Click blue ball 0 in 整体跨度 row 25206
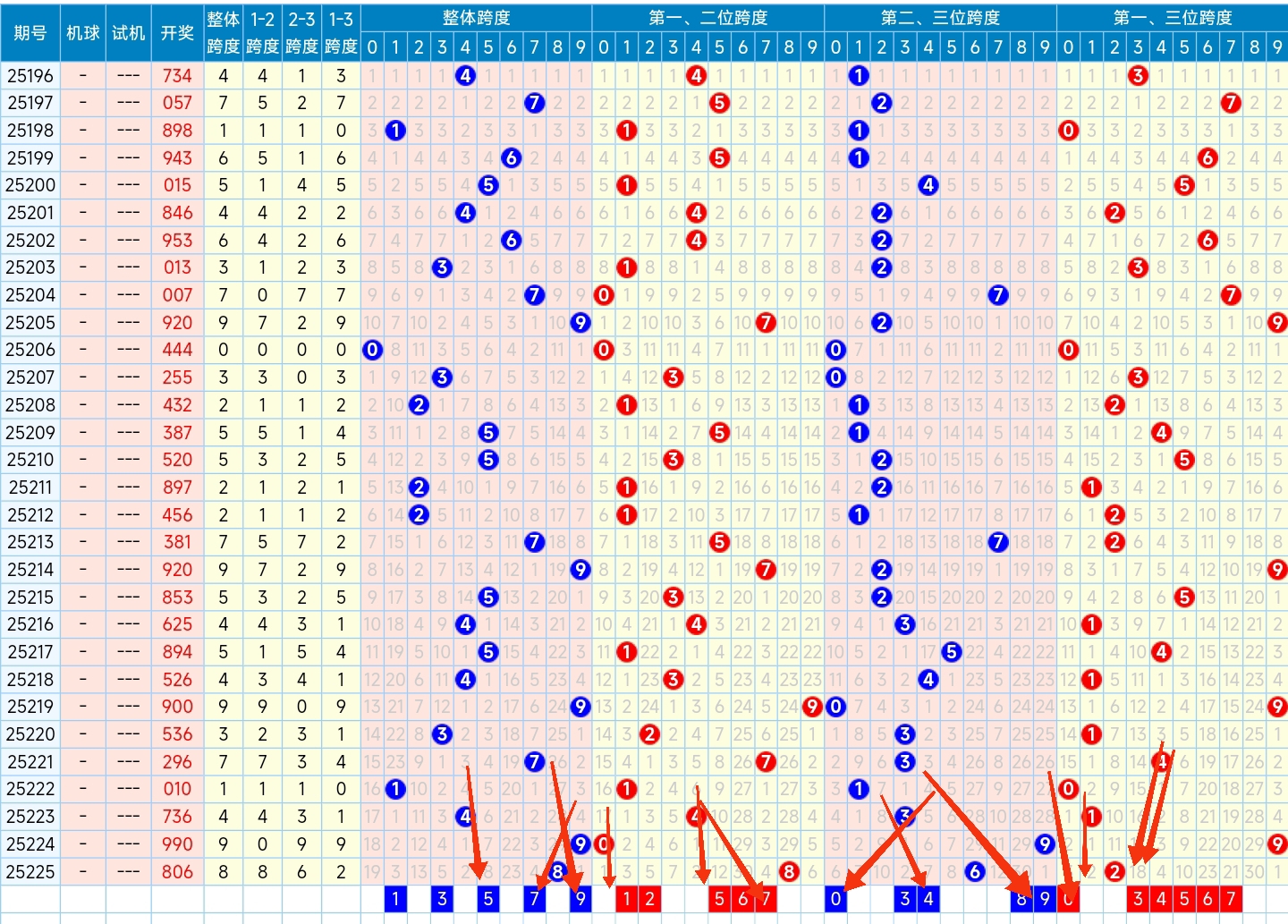 pyautogui.click(x=373, y=350)
